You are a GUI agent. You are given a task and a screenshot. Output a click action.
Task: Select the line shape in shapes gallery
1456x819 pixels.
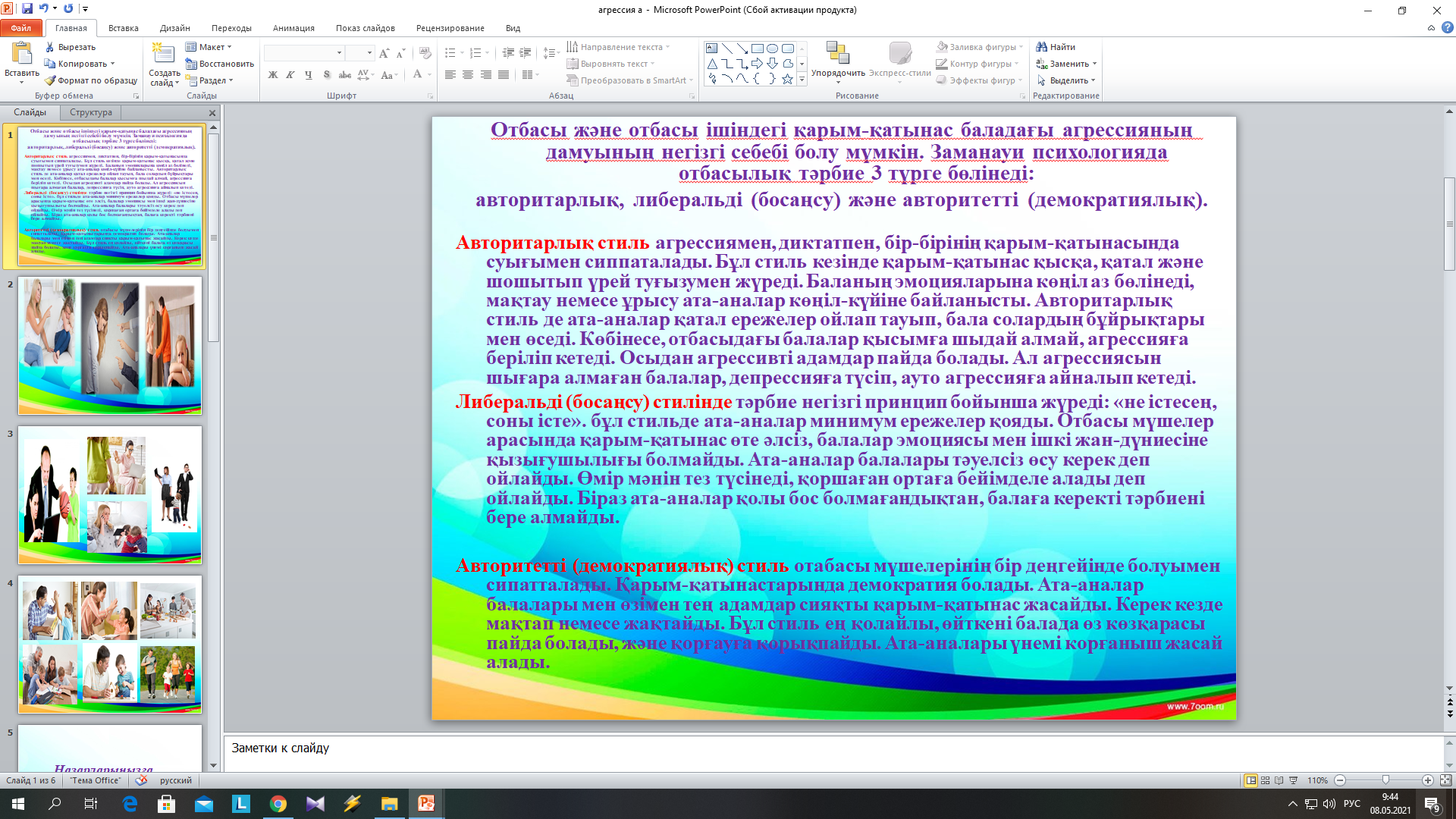tap(726, 48)
